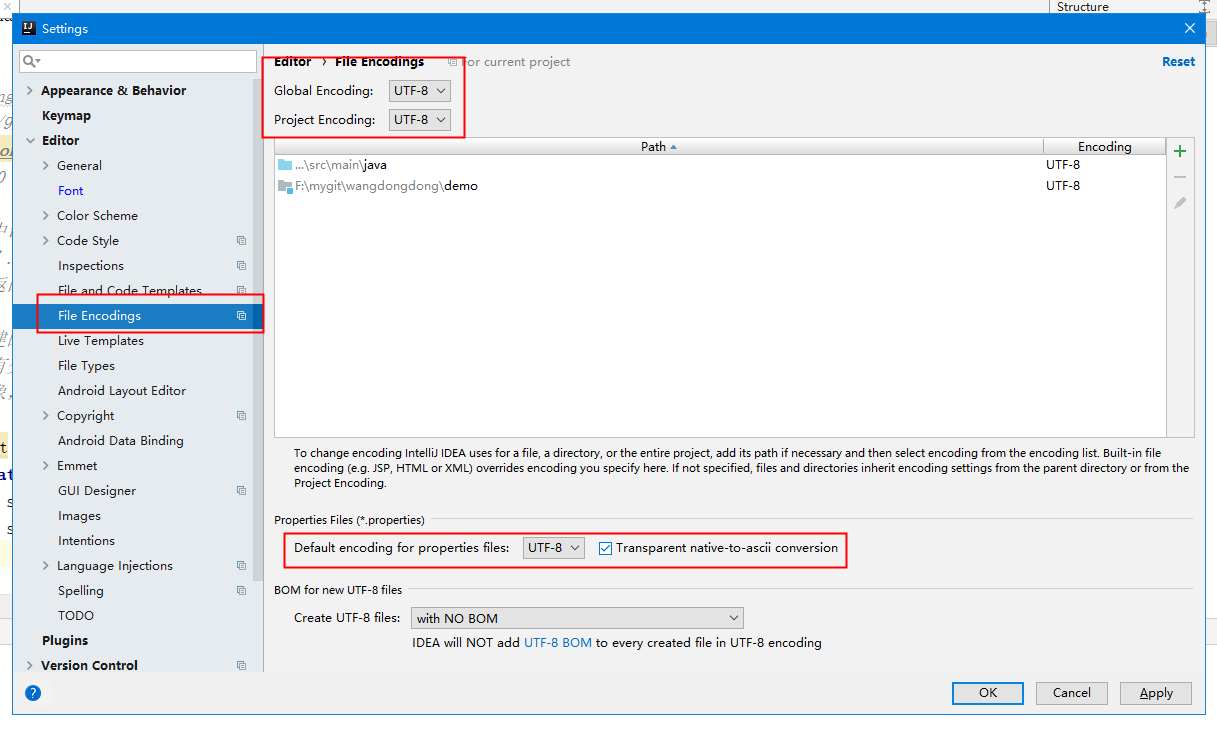This screenshot has width=1217, height=742.
Task: Click the Apply button
Action: [1156, 693]
